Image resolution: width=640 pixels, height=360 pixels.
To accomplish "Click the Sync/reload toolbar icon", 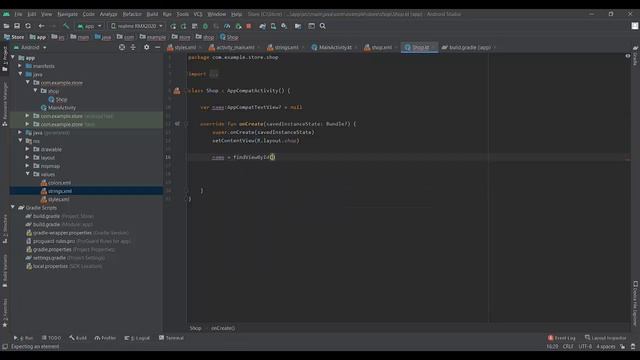I will click(28, 26).
